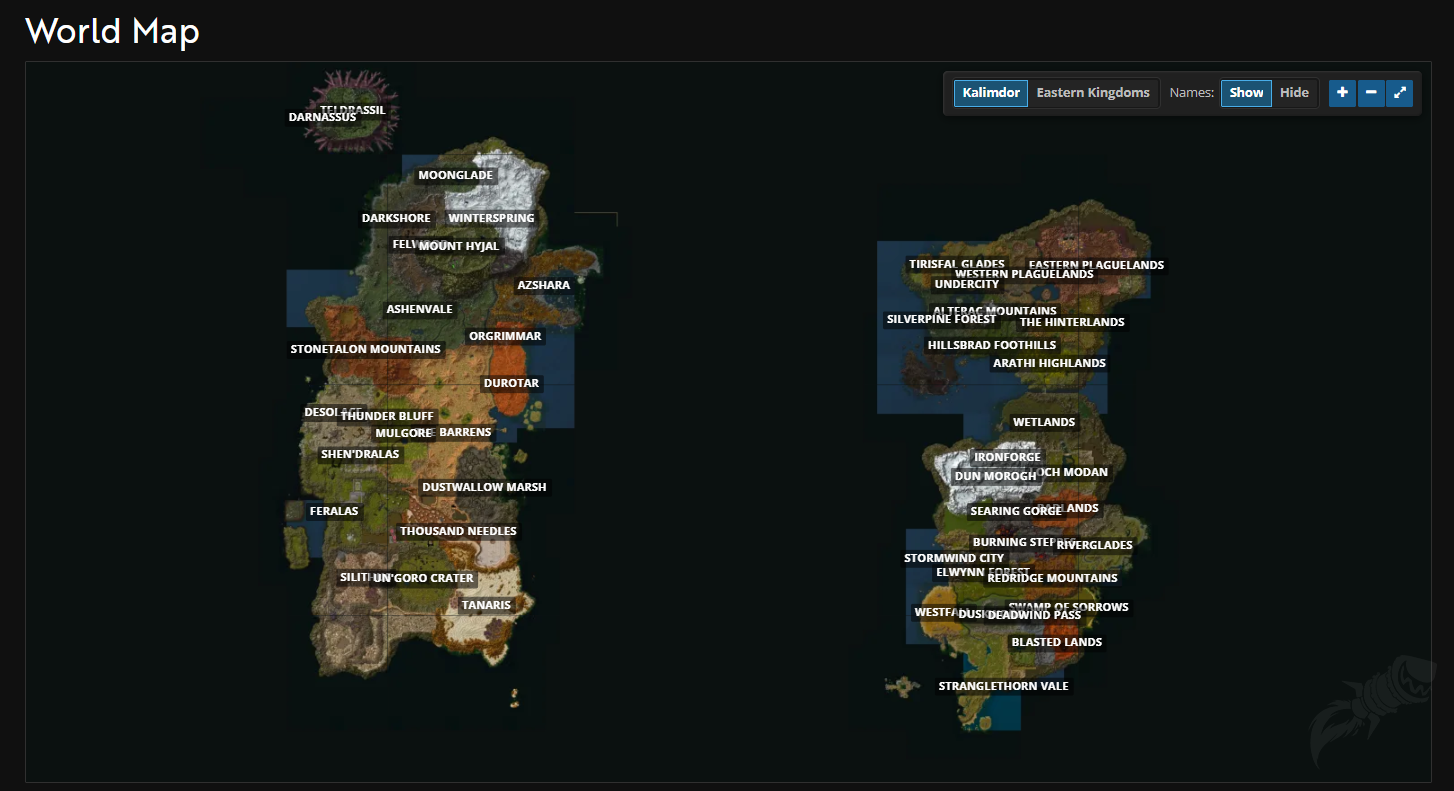This screenshot has height=791, width=1454.
Task: Open the Barrens zone label
Action: coord(465,432)
